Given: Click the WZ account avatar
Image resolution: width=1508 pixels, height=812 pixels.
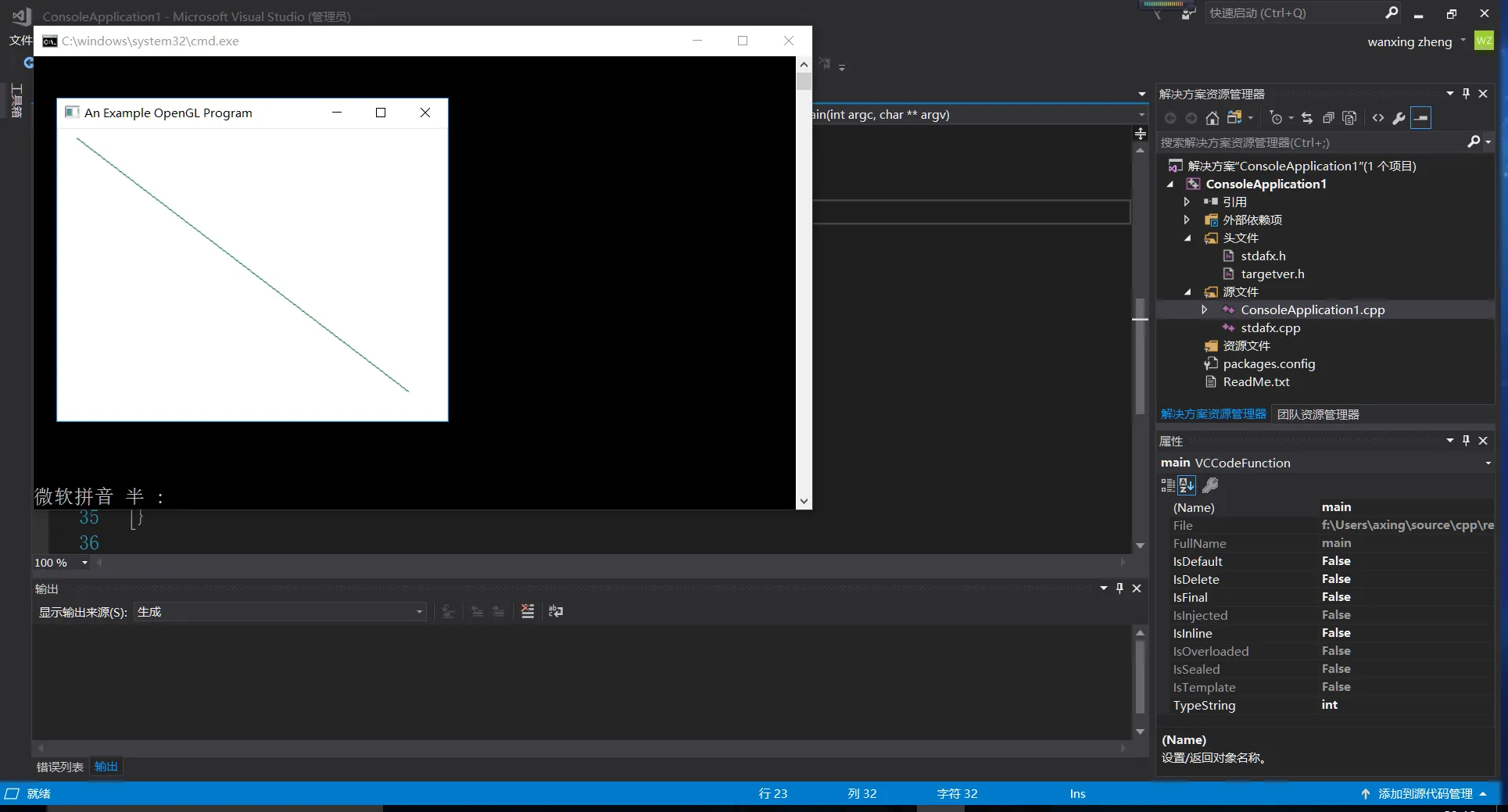Looking at the screenshot, I should (x=1484, y=41).
